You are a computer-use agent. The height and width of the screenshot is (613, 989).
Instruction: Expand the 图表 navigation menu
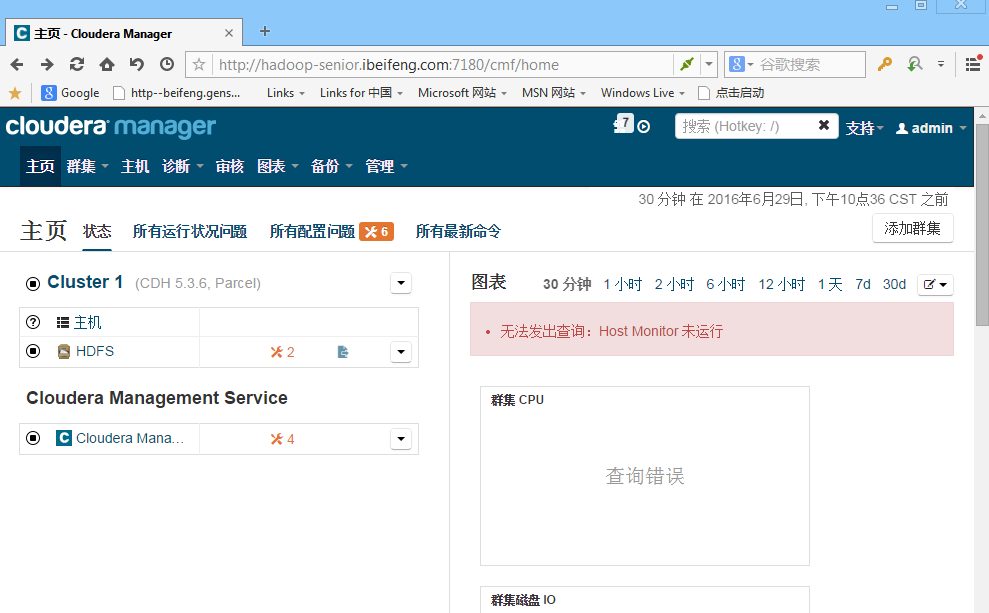[278, 166]
